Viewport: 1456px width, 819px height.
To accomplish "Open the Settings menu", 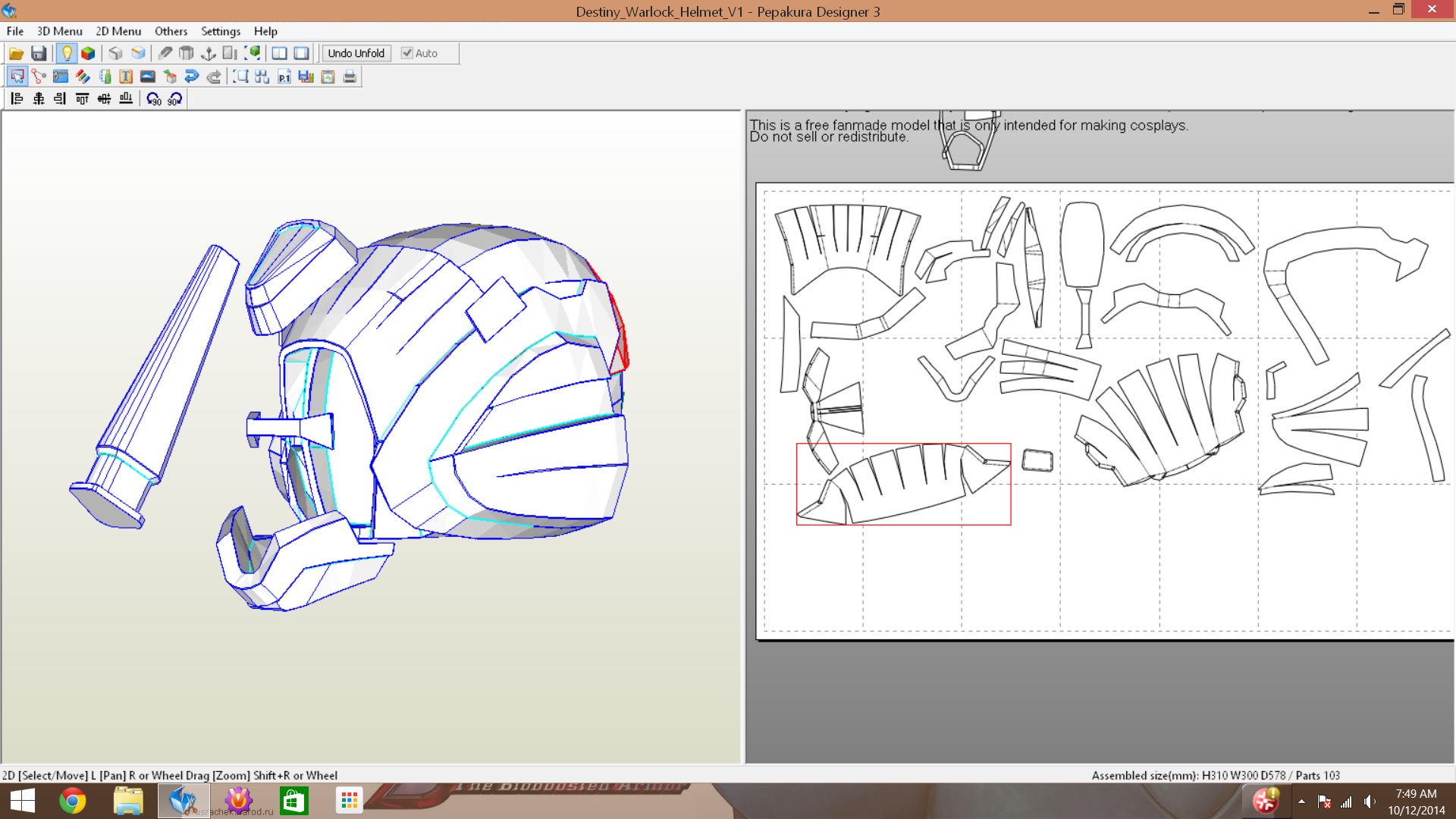I will click(221, 31).
